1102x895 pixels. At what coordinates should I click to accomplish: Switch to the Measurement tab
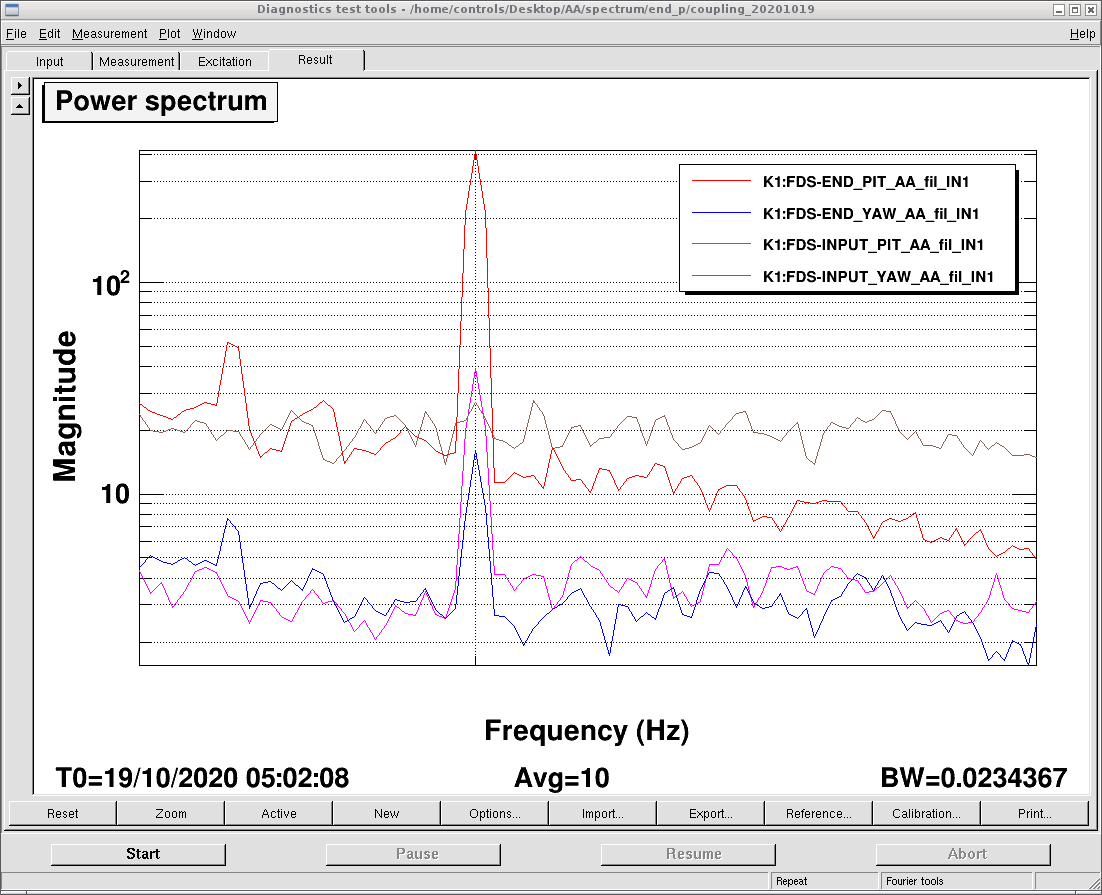[136, 61]
